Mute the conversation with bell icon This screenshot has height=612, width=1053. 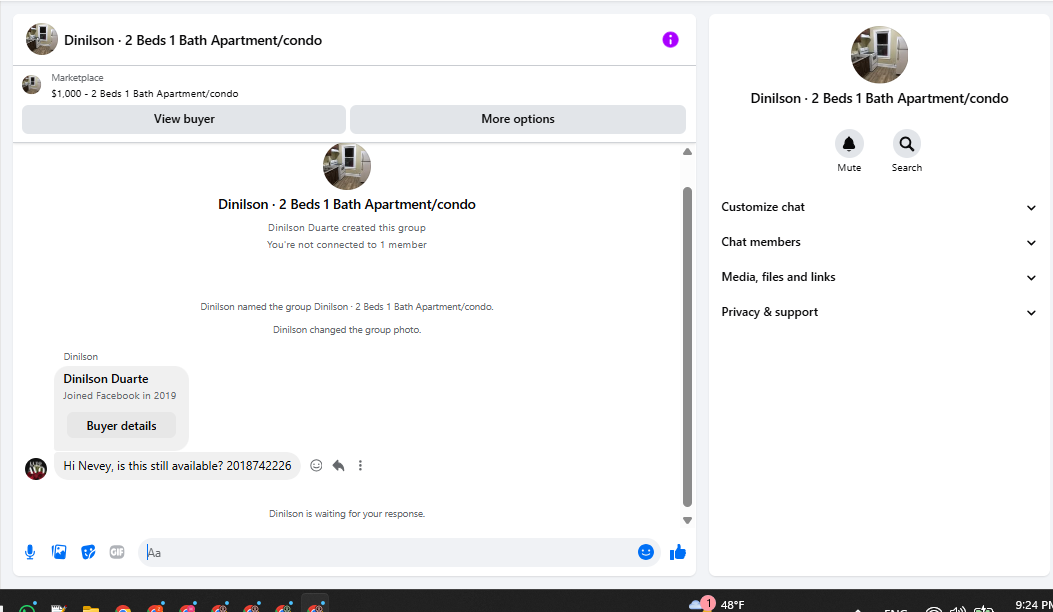[x=849, y=144]
